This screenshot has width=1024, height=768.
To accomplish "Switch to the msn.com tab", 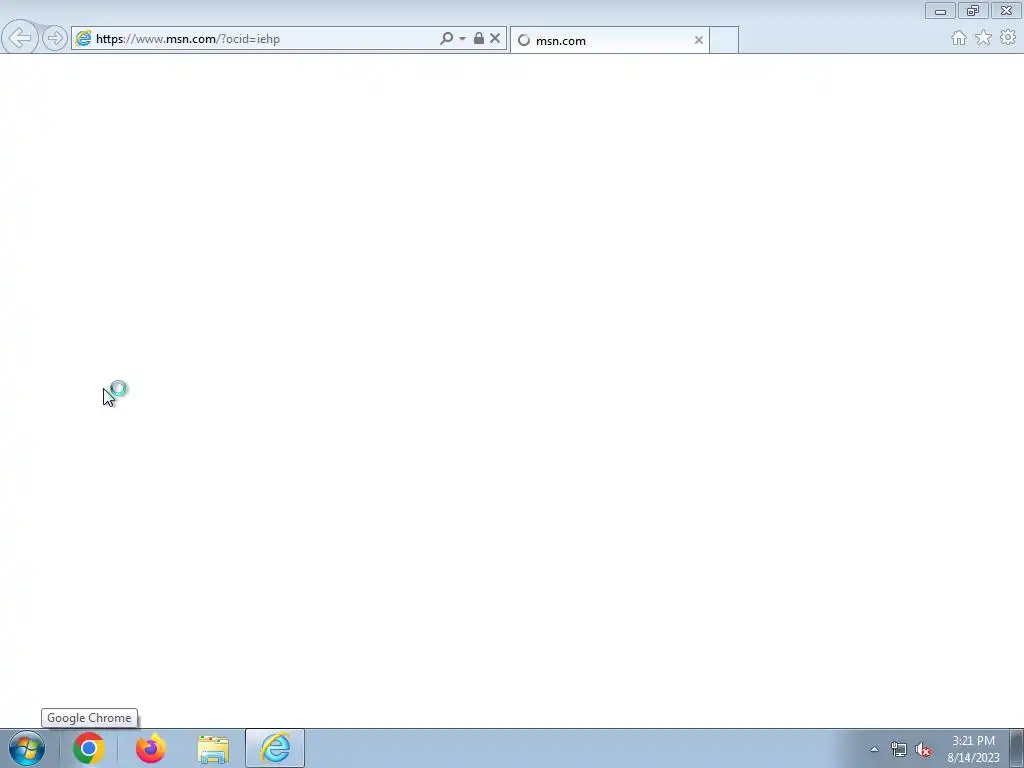I will [609, 40].
